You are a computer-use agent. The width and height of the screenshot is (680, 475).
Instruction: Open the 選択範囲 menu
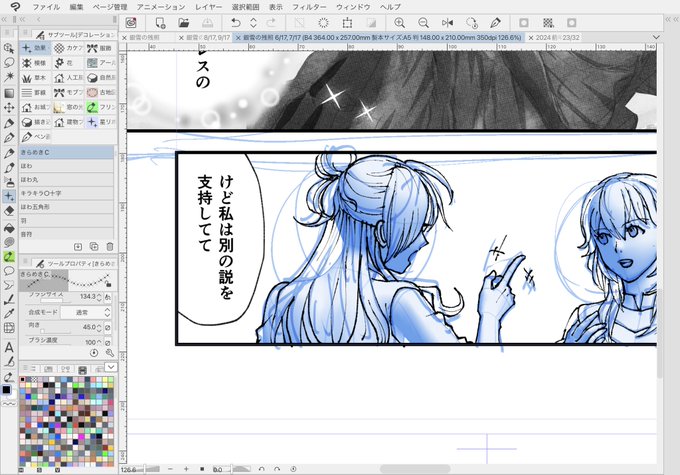pos(245,7)
